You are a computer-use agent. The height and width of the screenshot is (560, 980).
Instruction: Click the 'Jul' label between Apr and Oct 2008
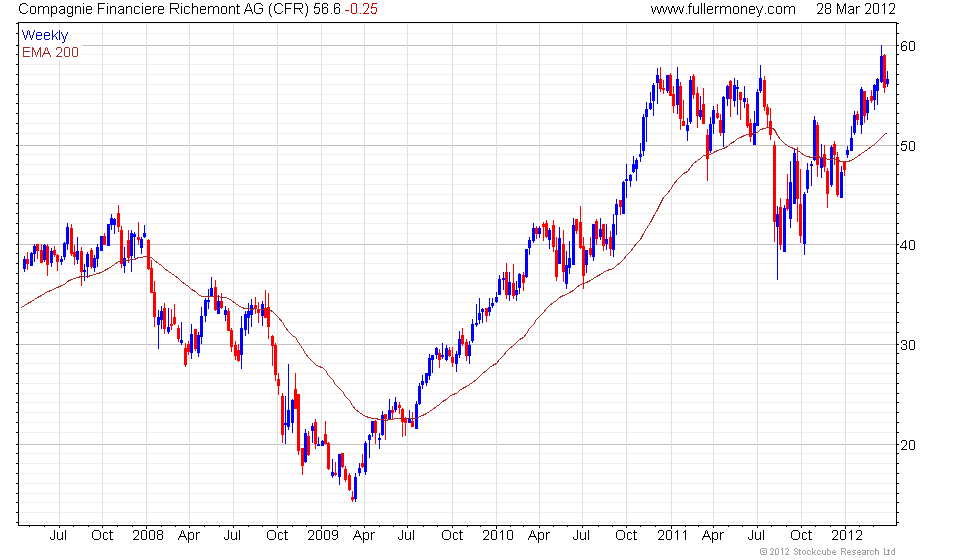coord(232,535)
